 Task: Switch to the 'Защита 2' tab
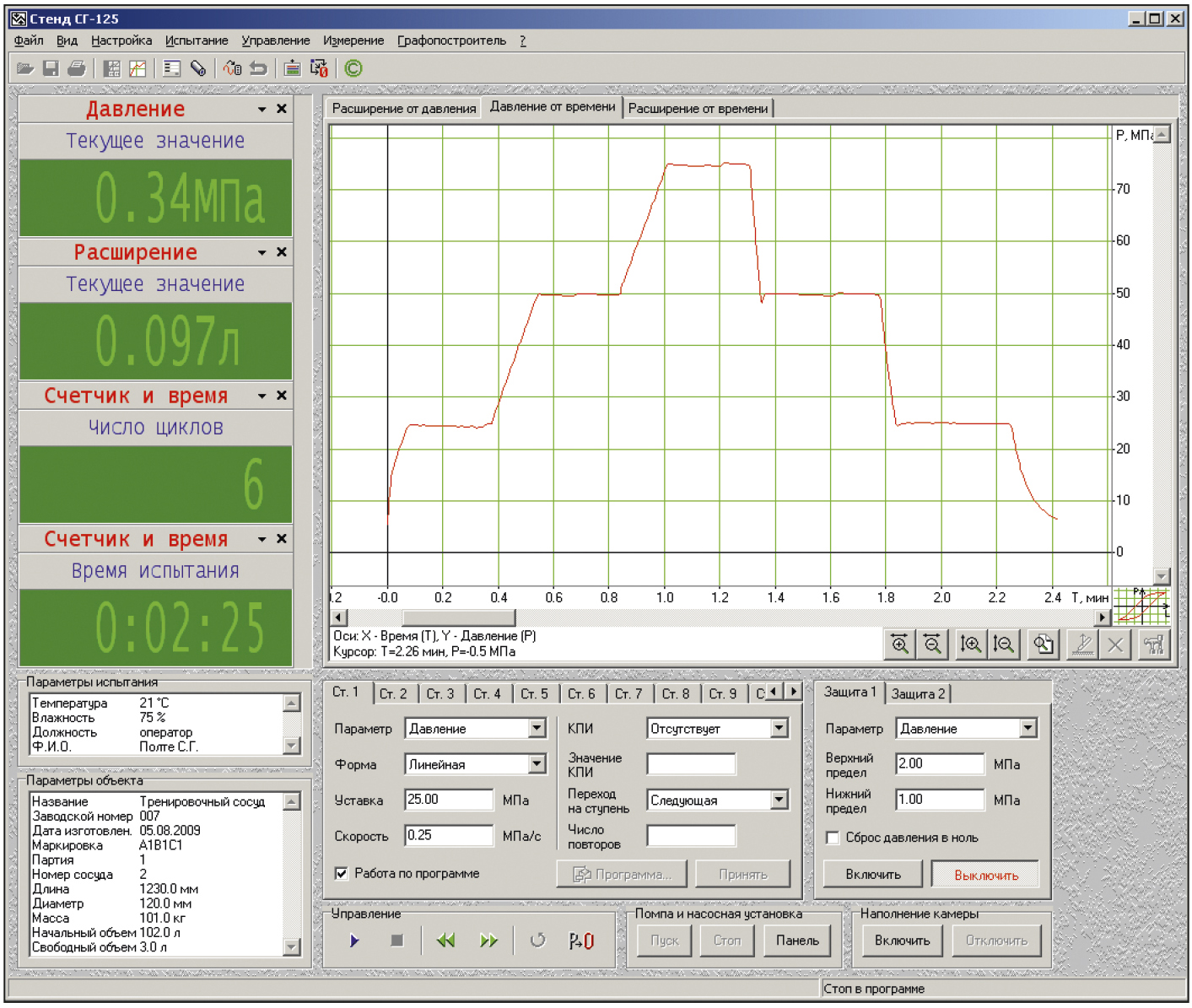point(919,694)
